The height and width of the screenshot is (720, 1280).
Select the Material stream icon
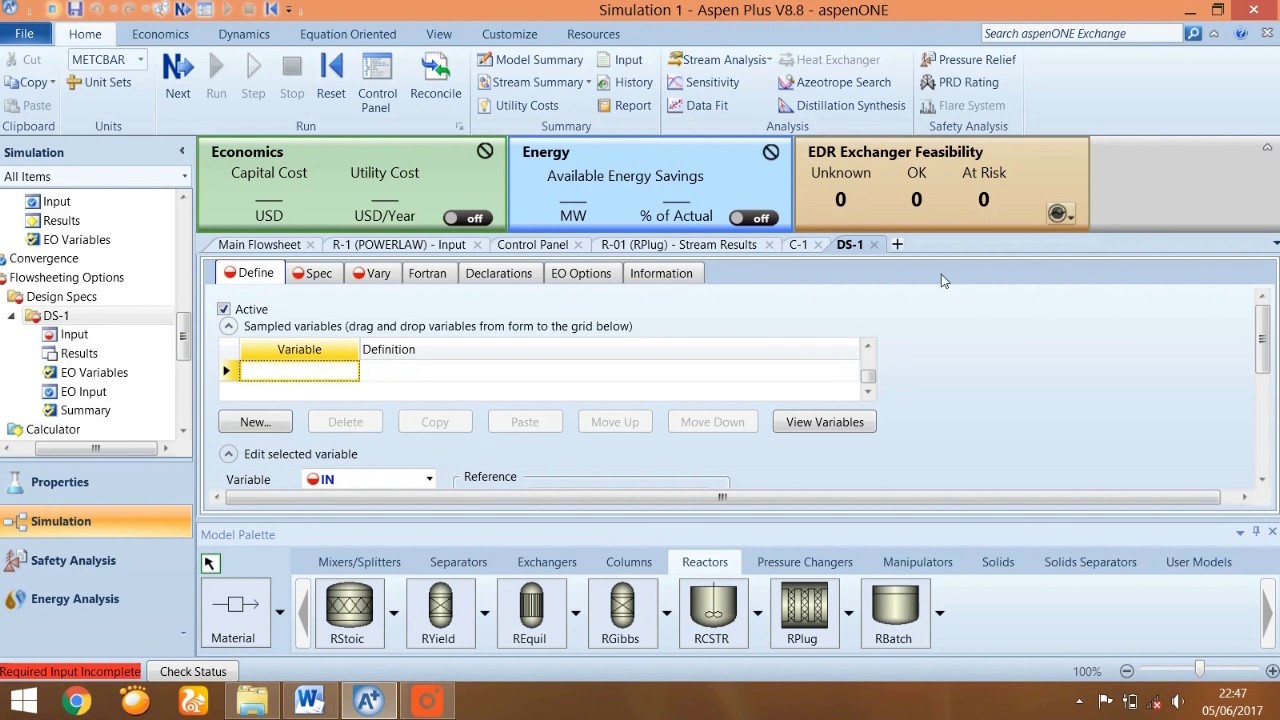click(234, 613)
